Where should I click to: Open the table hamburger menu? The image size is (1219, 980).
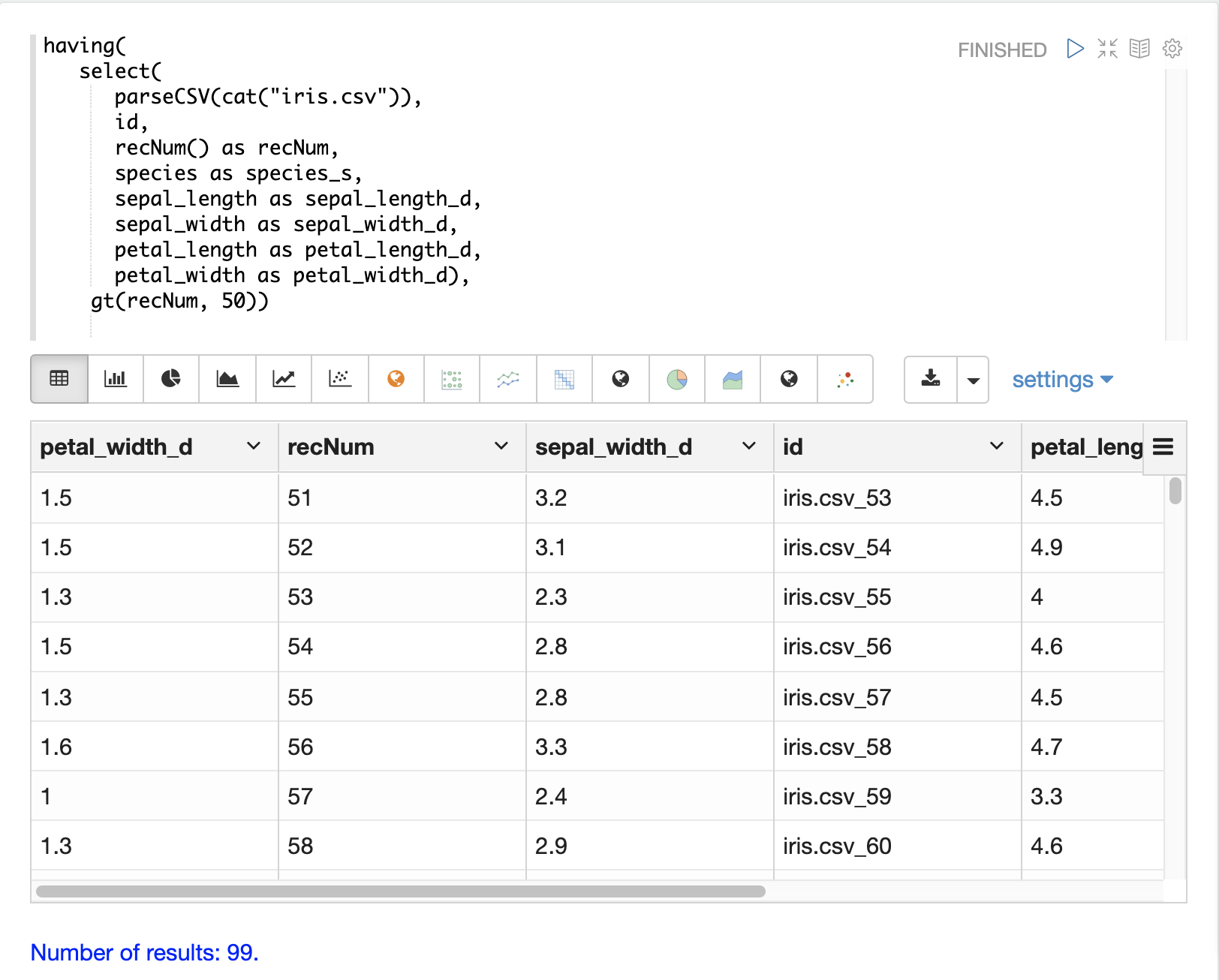click(1163, 447)
